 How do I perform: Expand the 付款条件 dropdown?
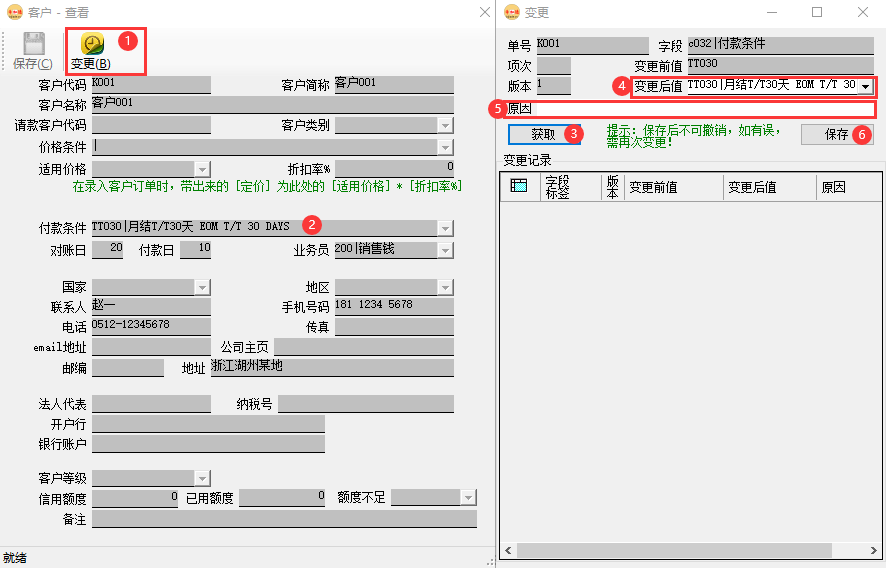pyautogui.click(x=445, y=228)
